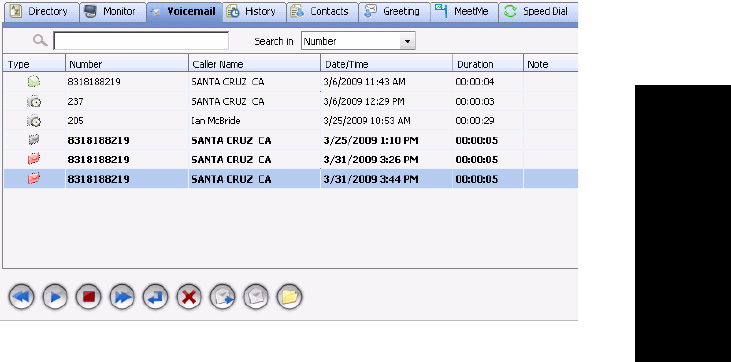This screenshot has height=362, width=731.
Task: Sort by the Date/Time column header
Action: coord(386,64)
